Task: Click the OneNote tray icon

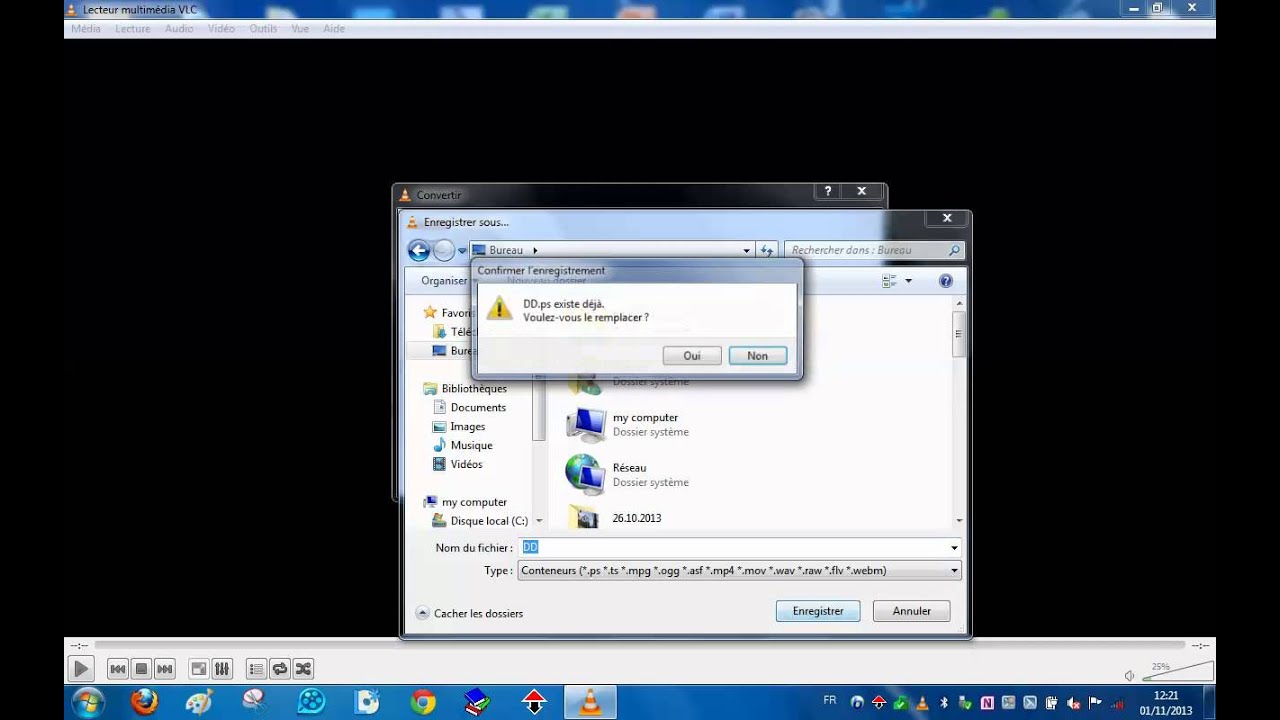Action: pos(988,702)
